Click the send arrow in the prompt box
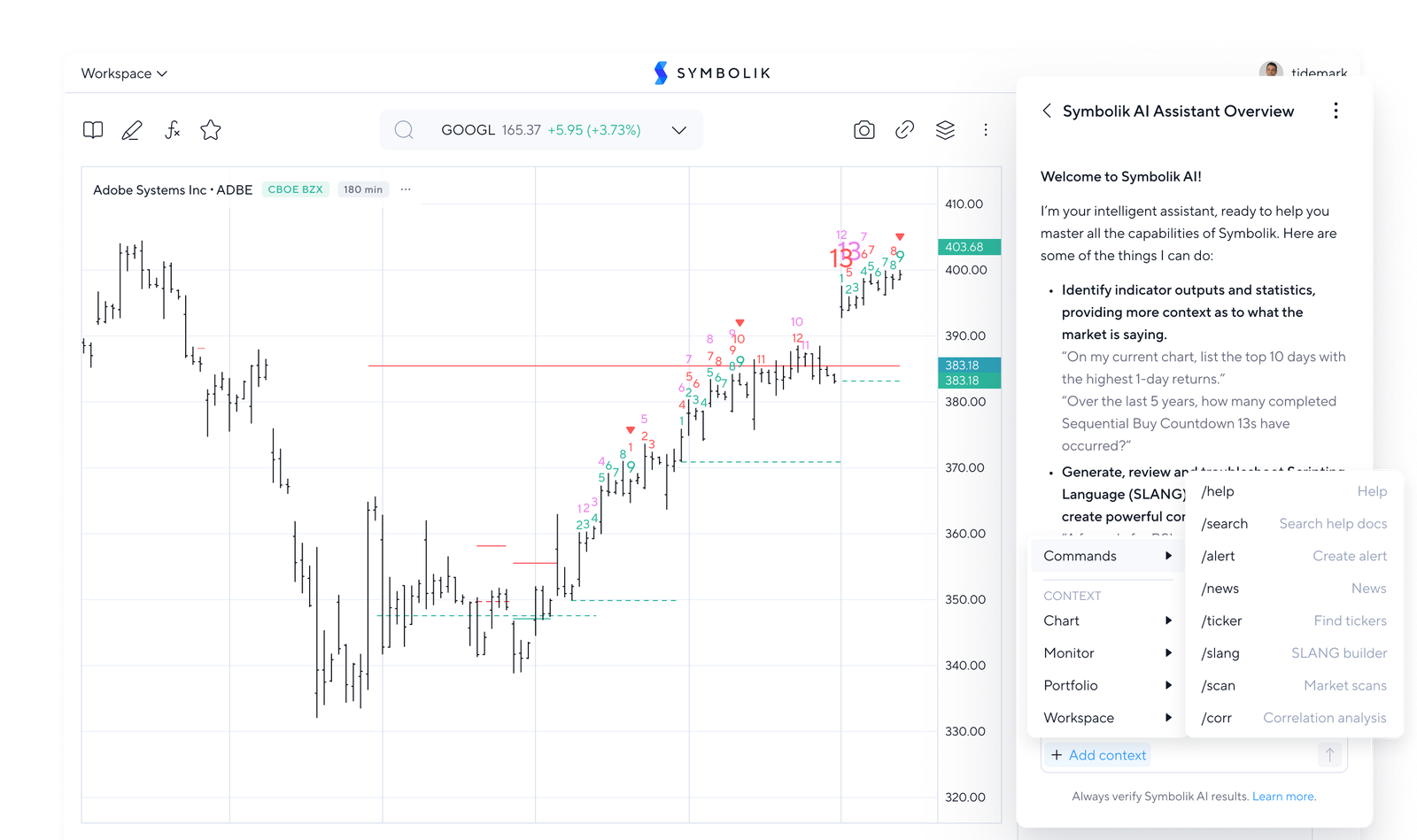 [x=1329, y=754]
